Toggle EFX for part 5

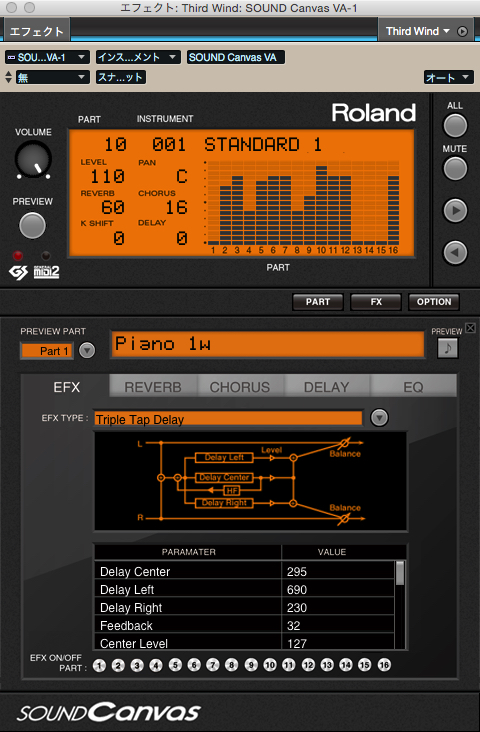coord(175,665)
